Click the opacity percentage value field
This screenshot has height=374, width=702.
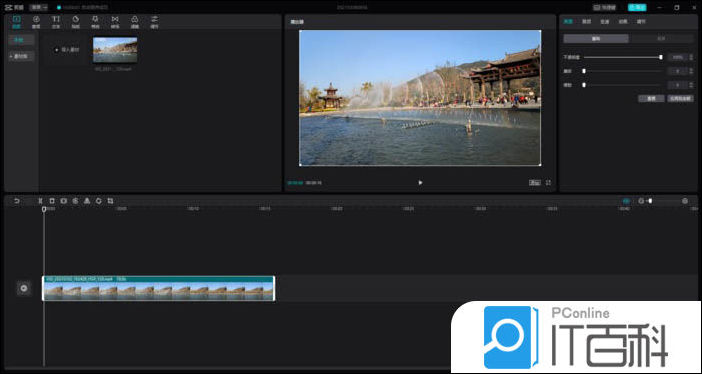(678, 57)
